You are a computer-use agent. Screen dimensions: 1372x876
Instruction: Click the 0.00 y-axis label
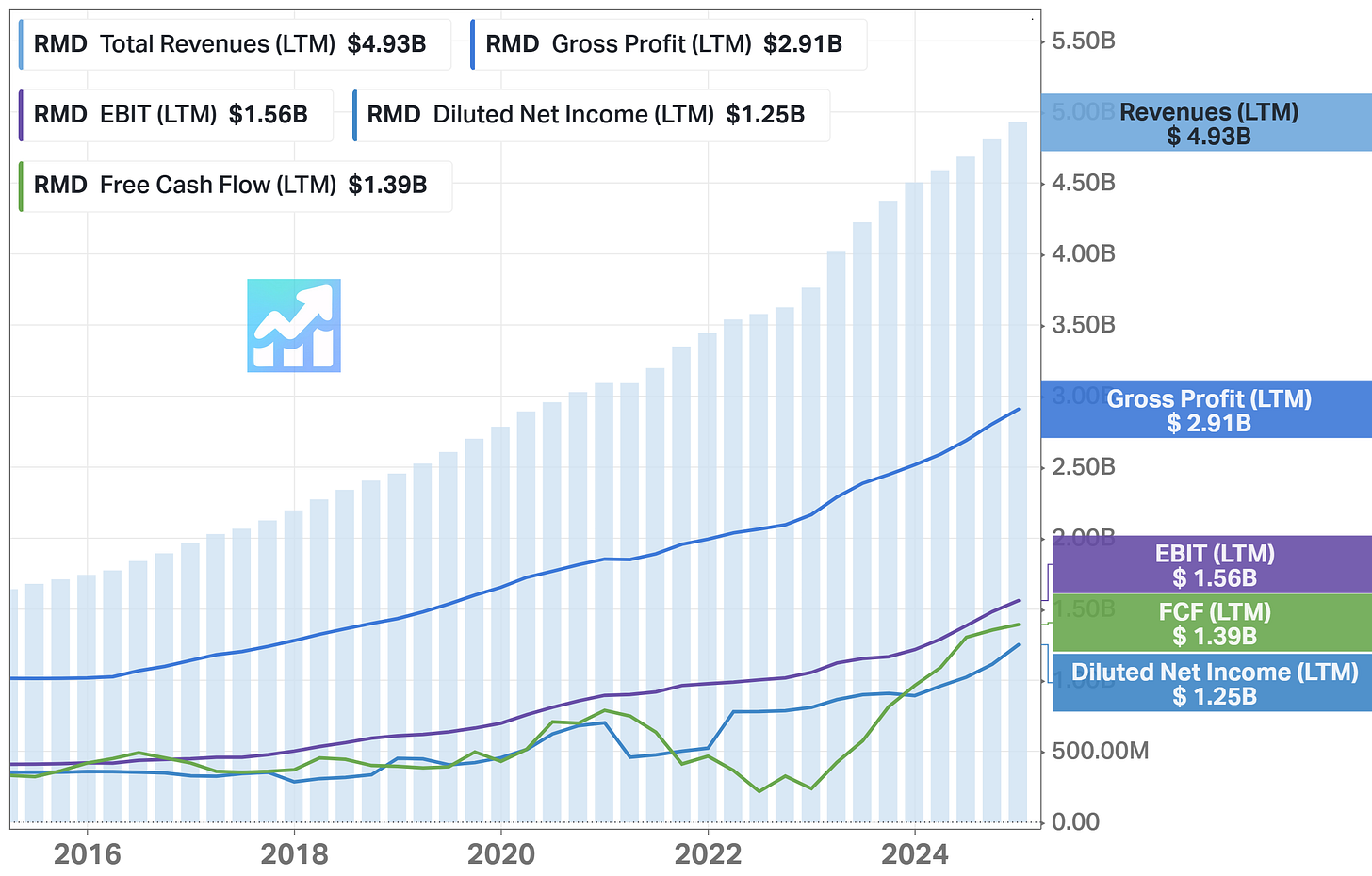click(x=1075, y=822)
